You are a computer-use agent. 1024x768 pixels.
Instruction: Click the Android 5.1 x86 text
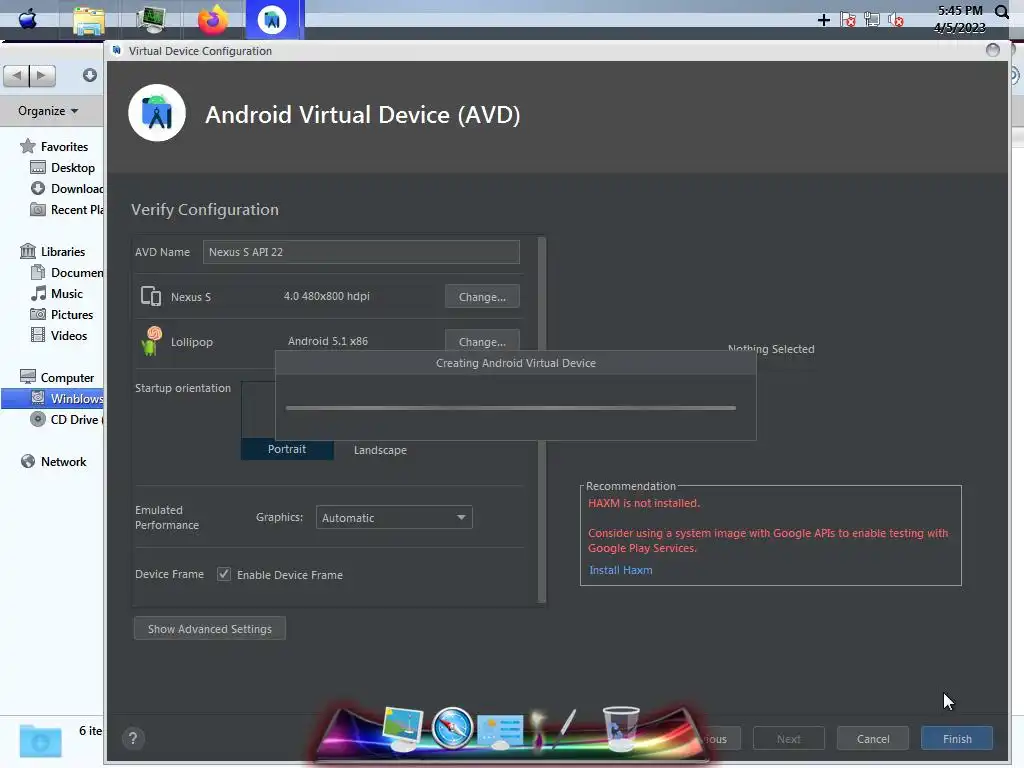click(328, 341)
